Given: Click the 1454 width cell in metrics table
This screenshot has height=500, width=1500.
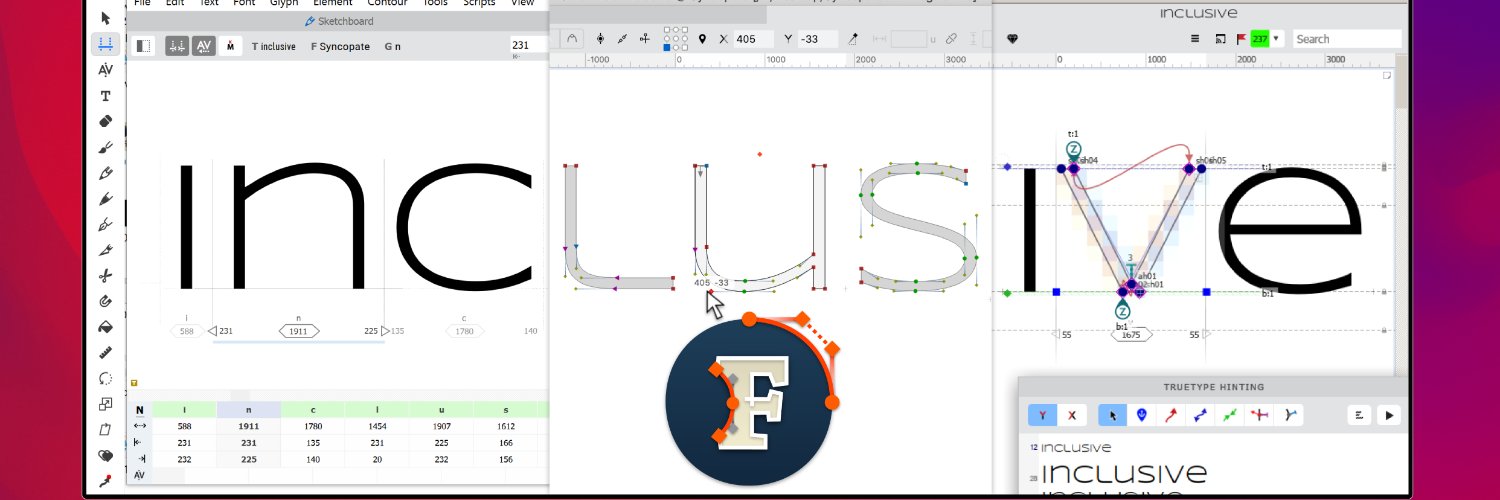Looking at the screenshot, I should coord(378,426).
